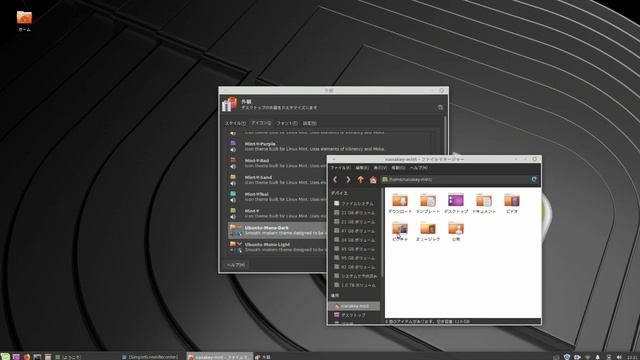Select the Ubuntu-Mono-Dark icon theme

(x=278, y=230)
